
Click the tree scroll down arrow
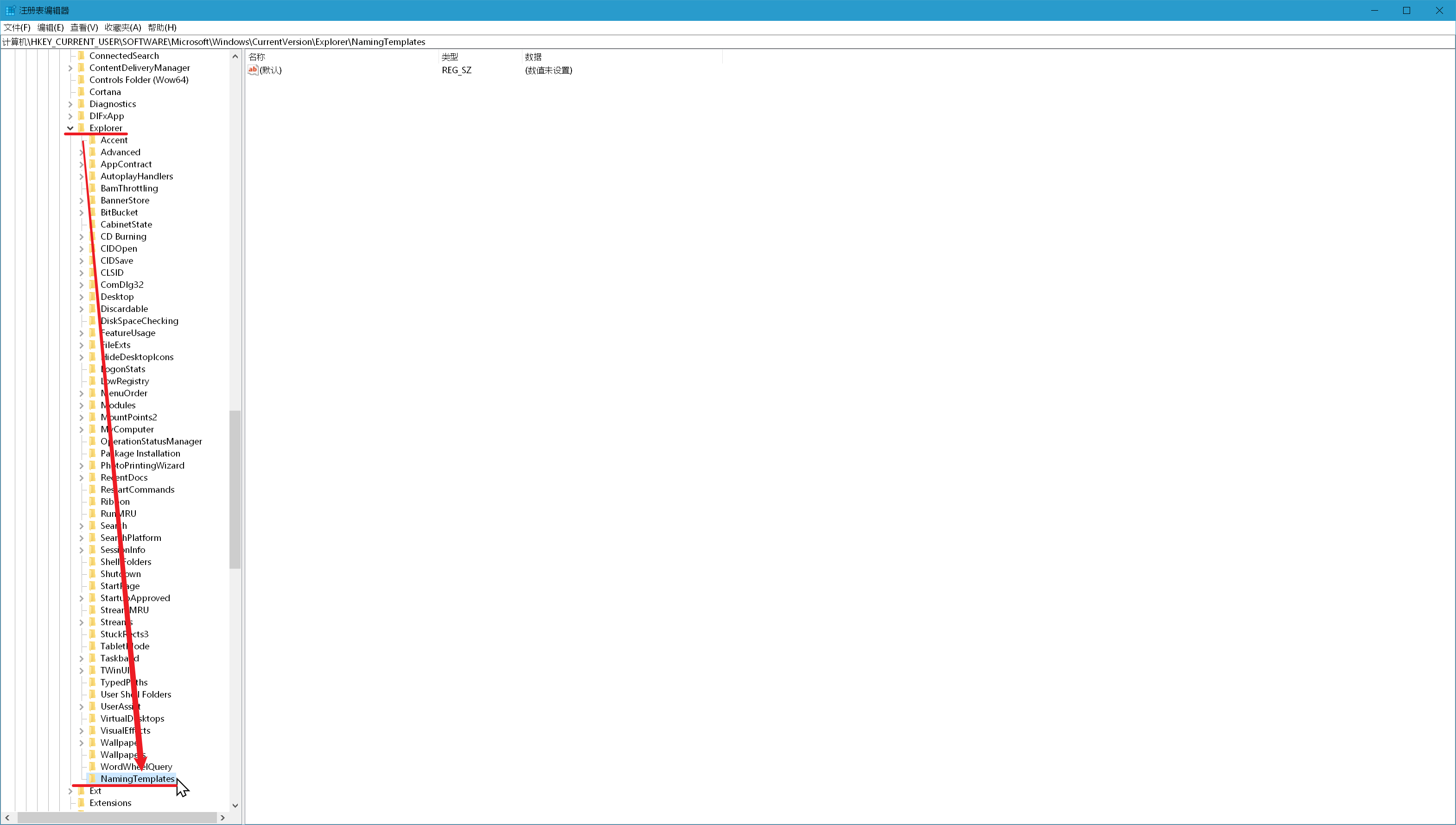(235, 805)
